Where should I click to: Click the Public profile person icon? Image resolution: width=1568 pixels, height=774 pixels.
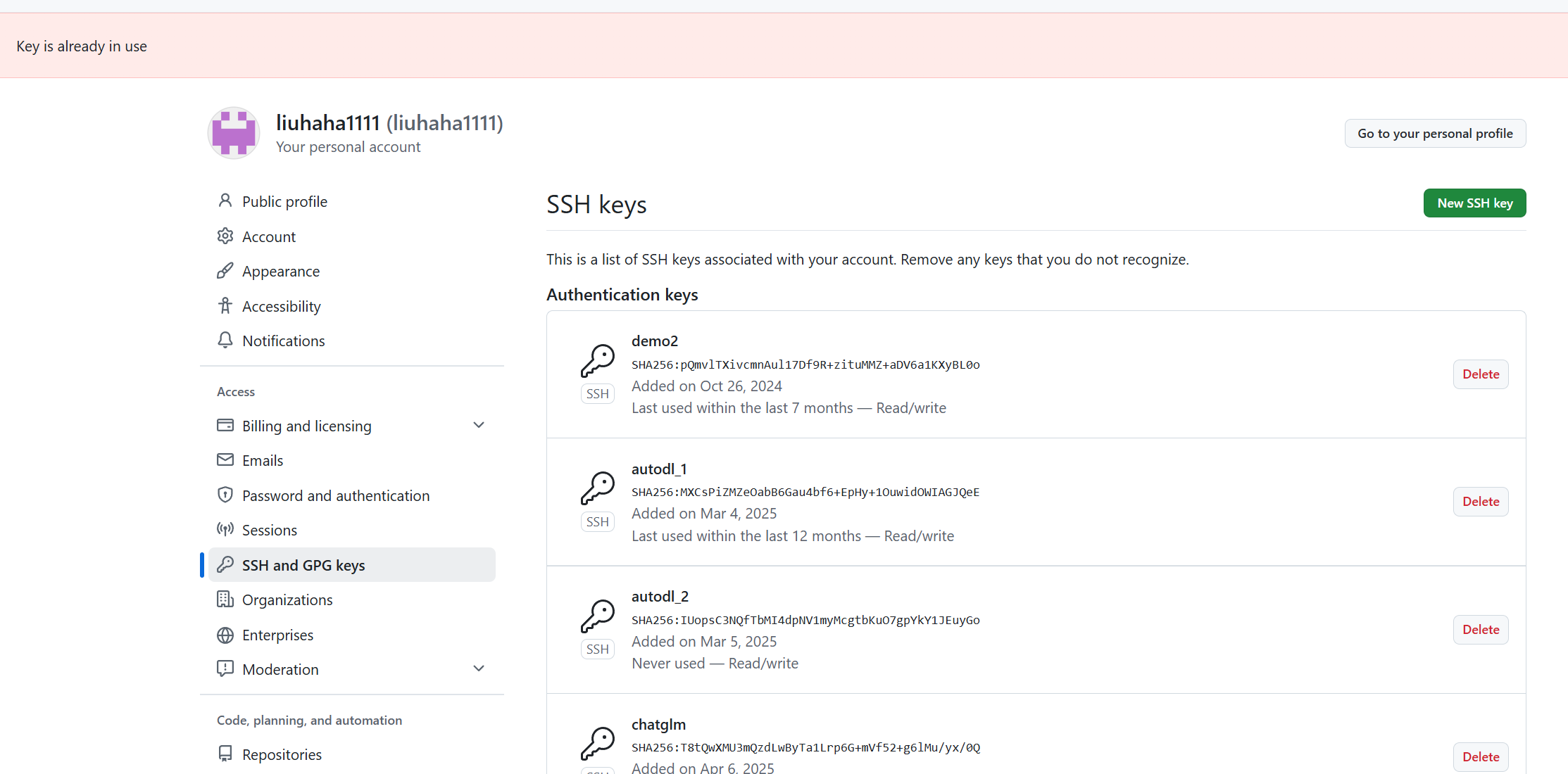pos(225,201)
